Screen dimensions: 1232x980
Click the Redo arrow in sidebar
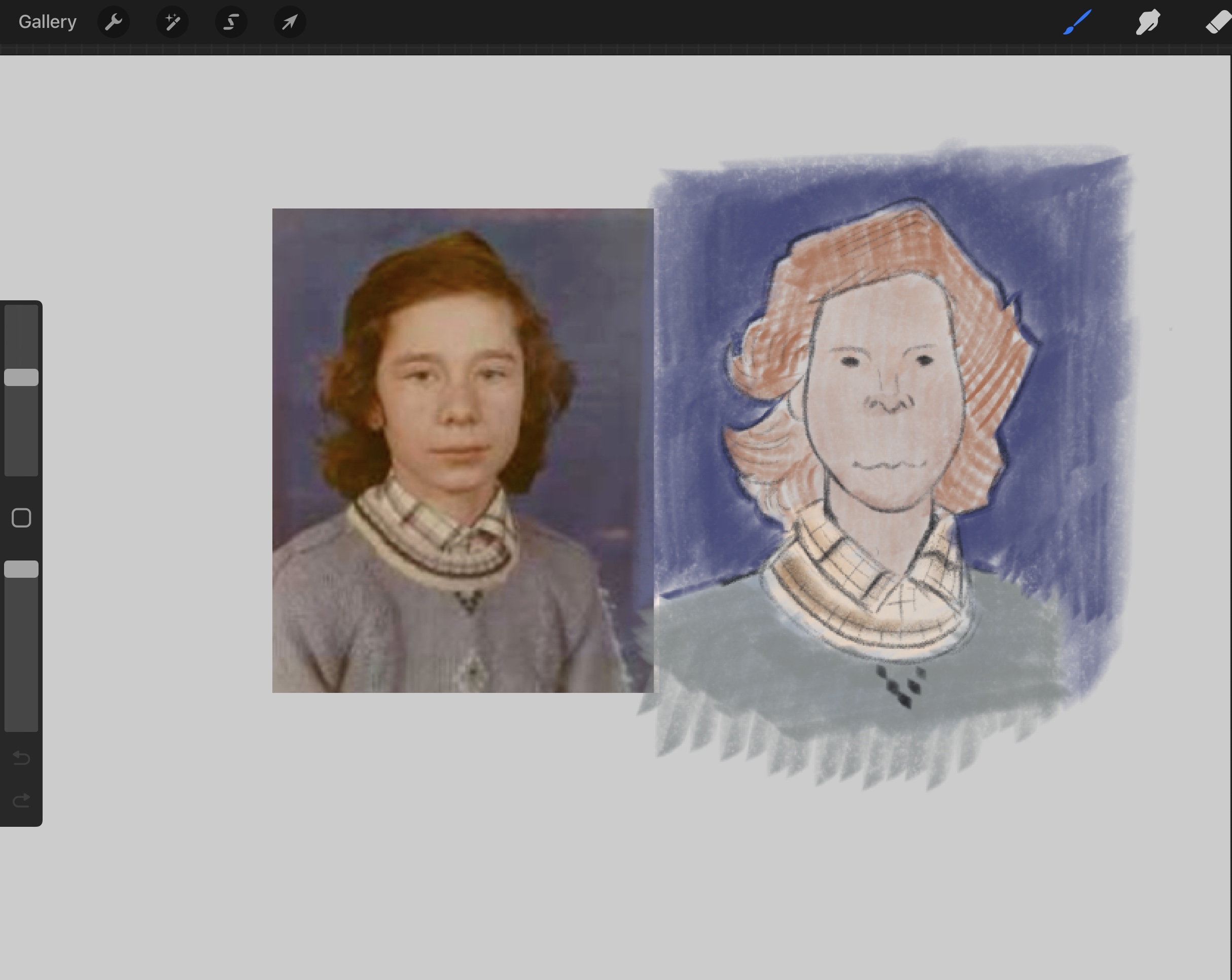coord(21,800)
